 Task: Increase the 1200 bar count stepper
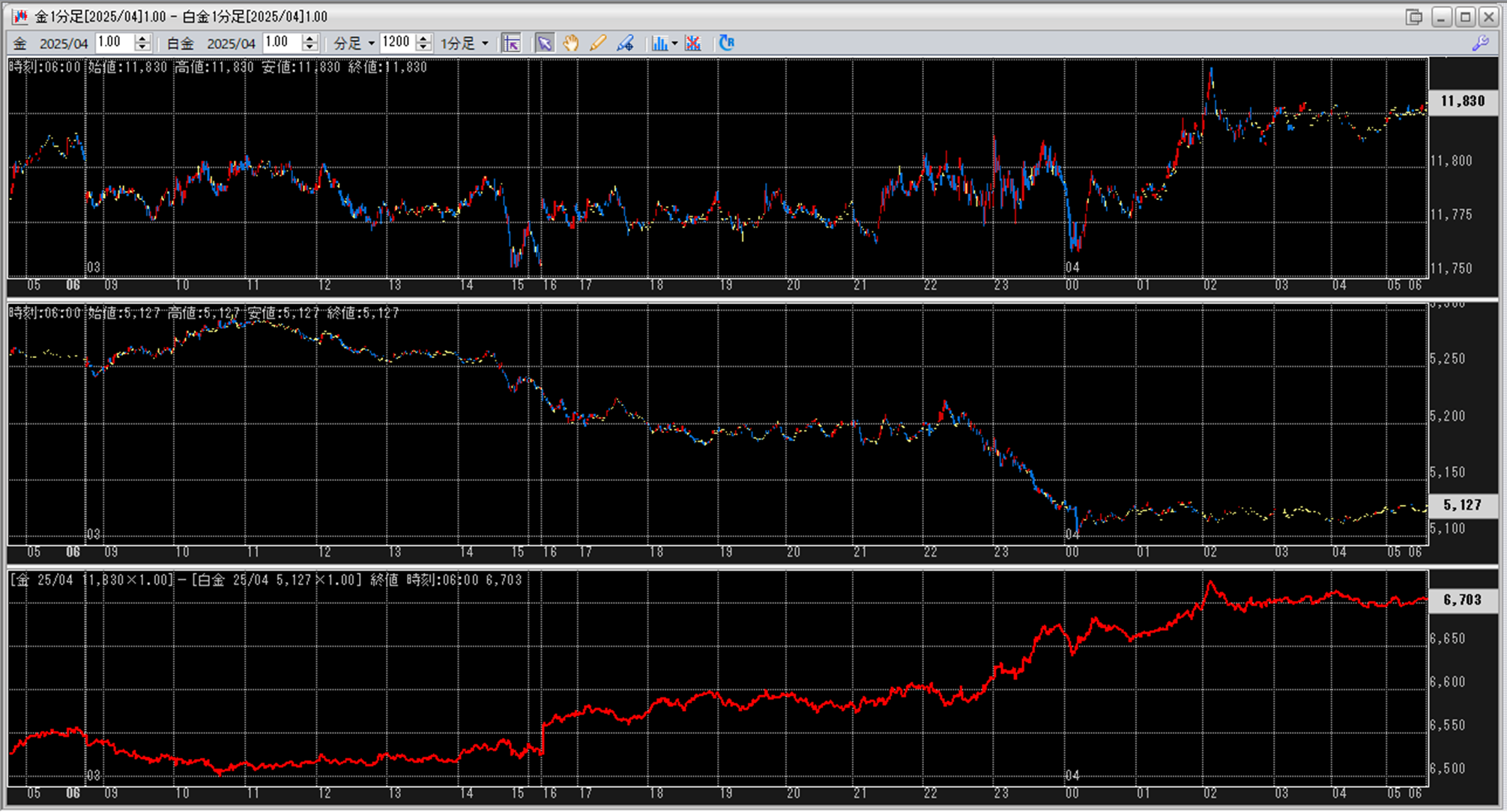tap(423, 38)
